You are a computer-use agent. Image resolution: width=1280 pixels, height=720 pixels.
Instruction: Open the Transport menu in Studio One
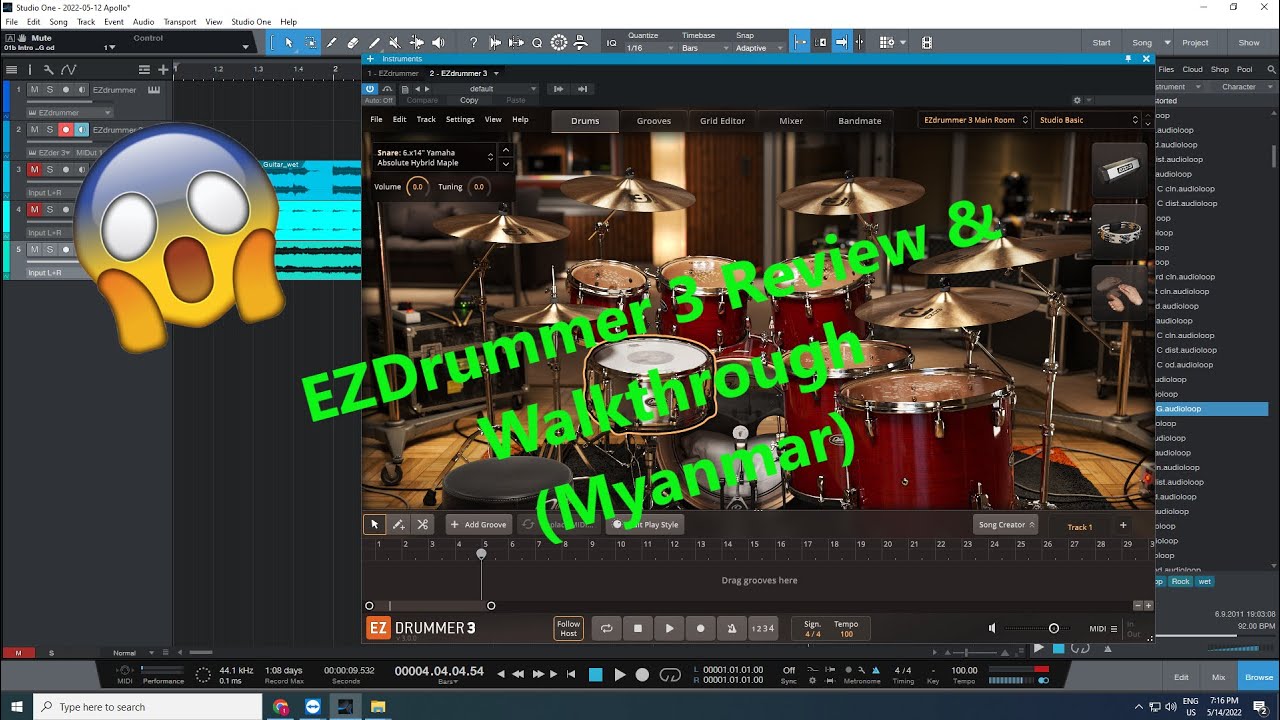point(180,22)
